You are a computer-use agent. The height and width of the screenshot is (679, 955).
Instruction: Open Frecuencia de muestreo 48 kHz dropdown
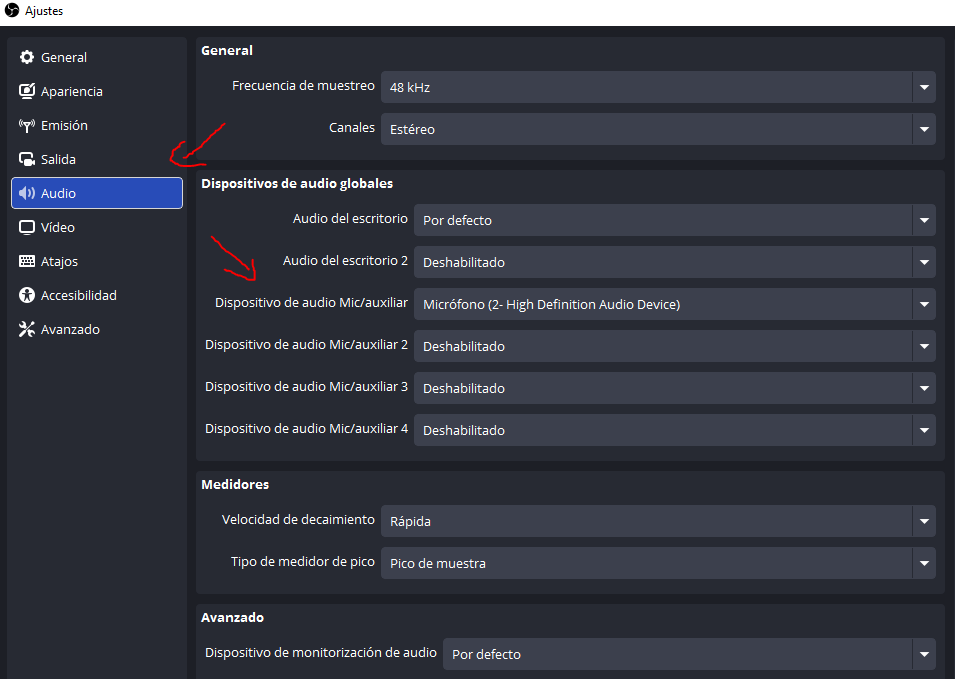[658, 87]
